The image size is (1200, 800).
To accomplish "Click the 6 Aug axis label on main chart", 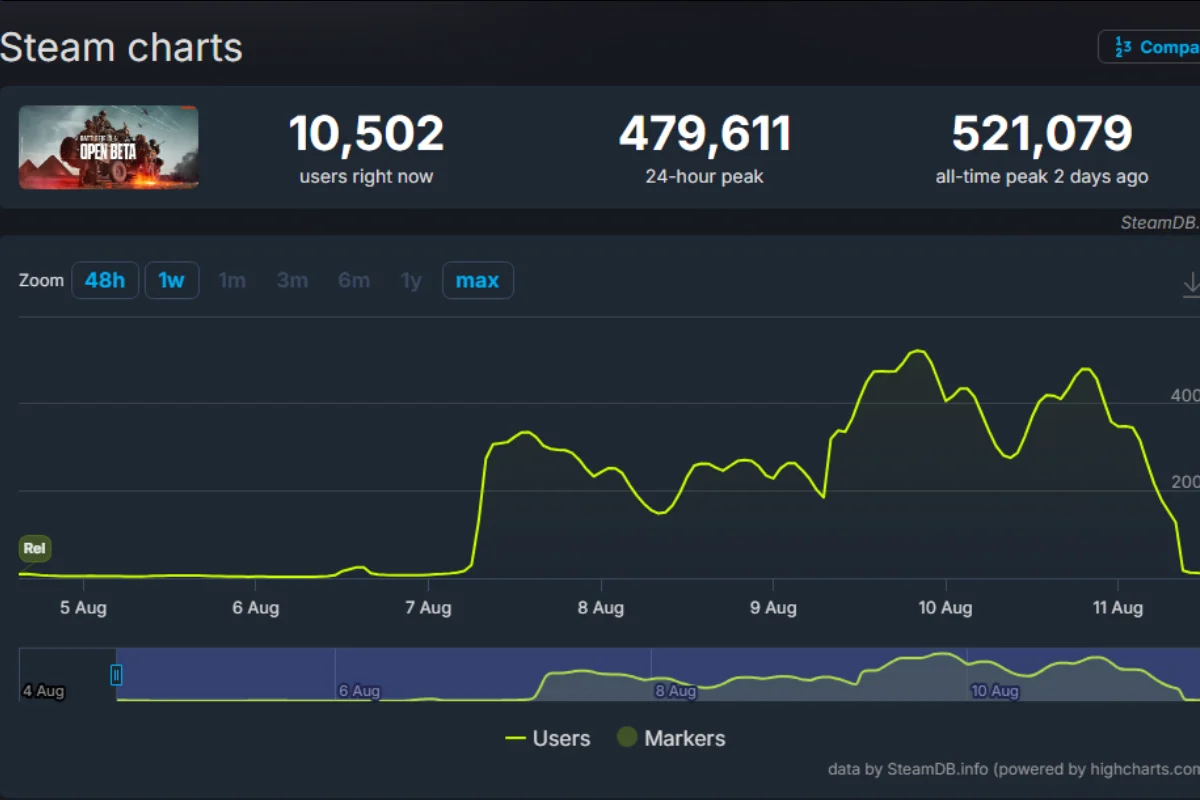I will (x=255, y=607).
